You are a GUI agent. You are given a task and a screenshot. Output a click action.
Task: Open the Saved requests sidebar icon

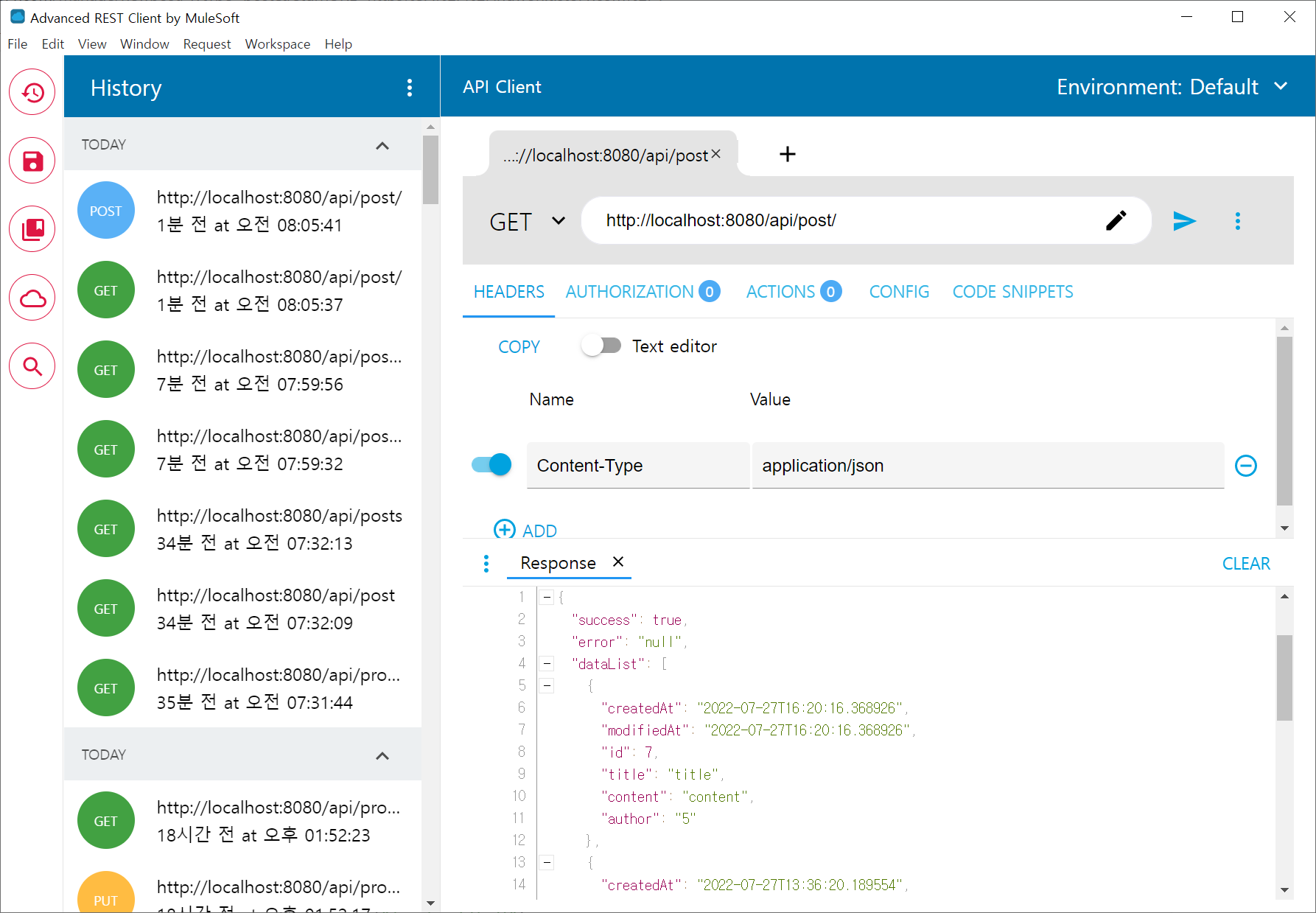32,161
